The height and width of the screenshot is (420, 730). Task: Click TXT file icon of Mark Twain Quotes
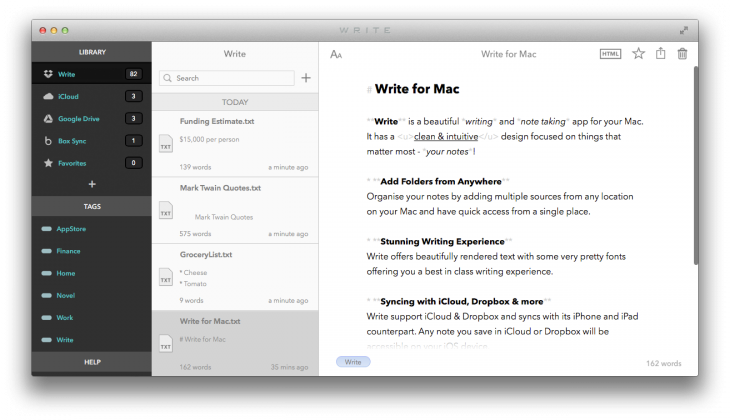[x=166, y=210]
